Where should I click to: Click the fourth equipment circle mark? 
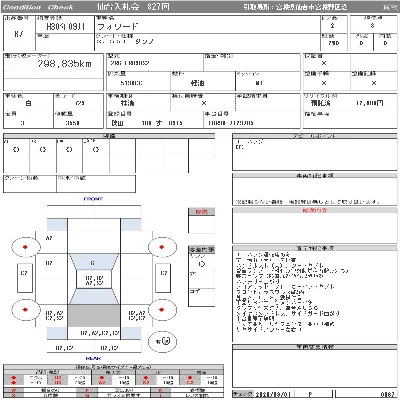point(96,150)
